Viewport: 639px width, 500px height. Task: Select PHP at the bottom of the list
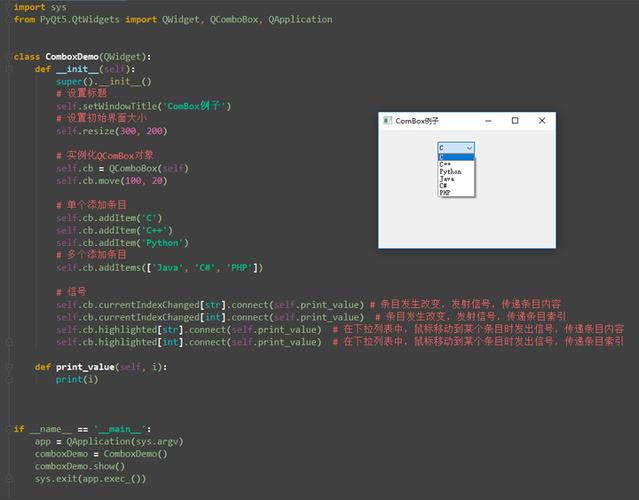456,192
